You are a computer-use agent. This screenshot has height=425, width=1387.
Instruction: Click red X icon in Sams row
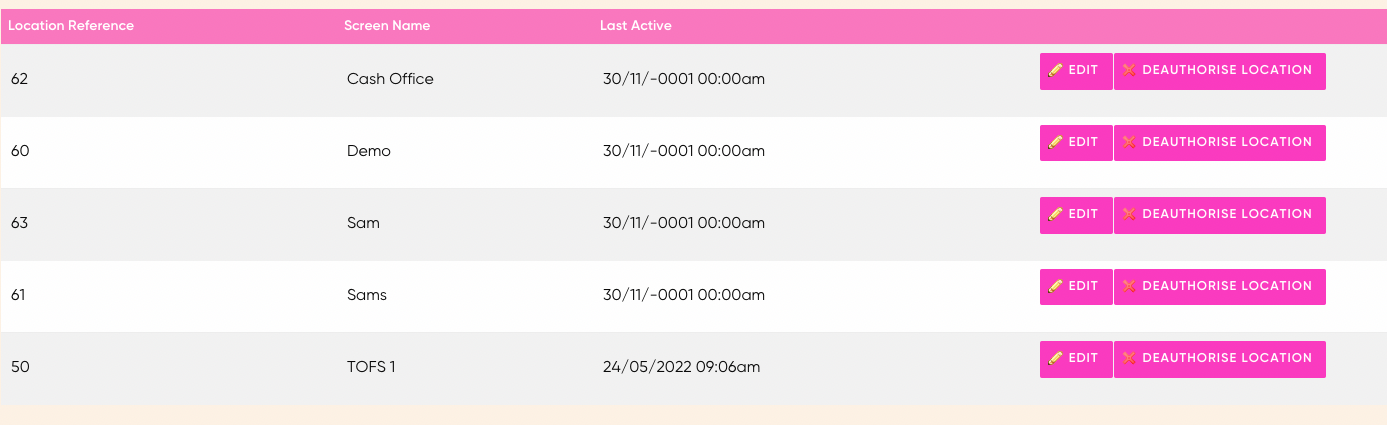point(1129,287)
